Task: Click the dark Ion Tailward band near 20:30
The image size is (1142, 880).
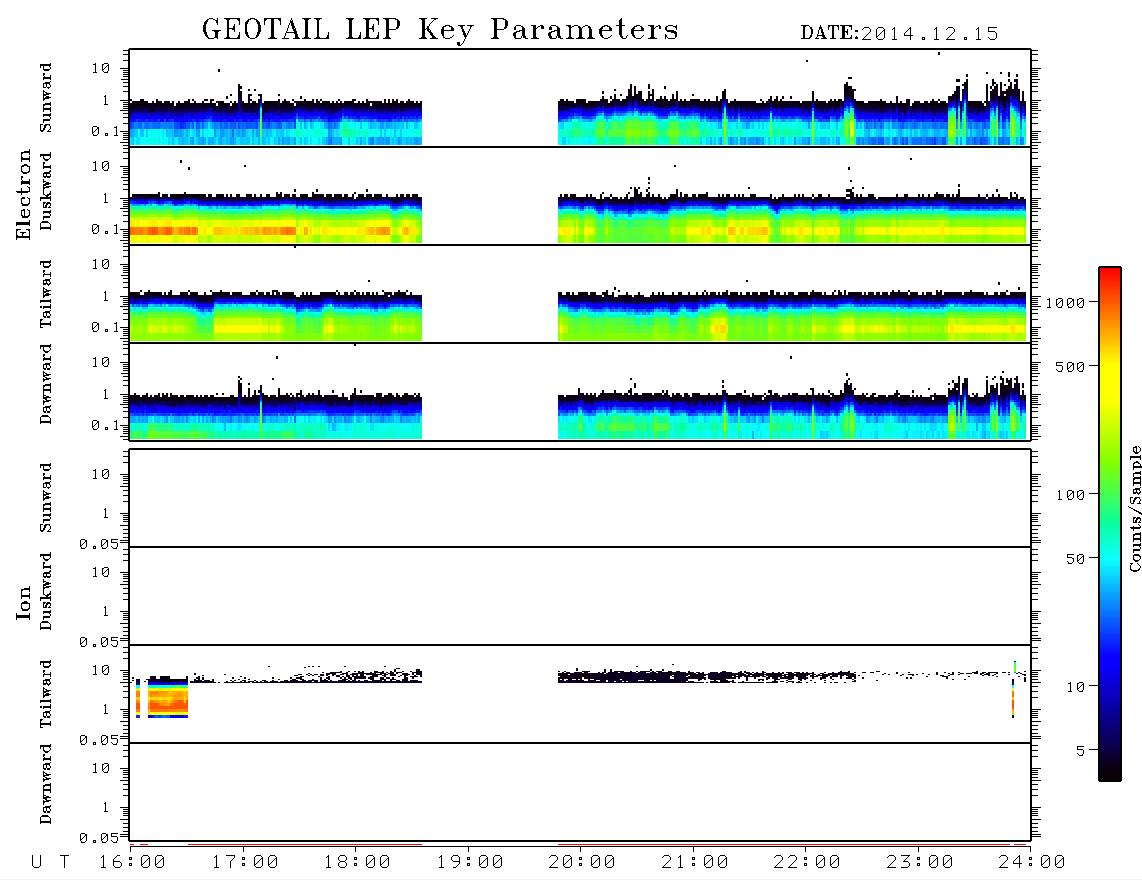Action: 637,677
